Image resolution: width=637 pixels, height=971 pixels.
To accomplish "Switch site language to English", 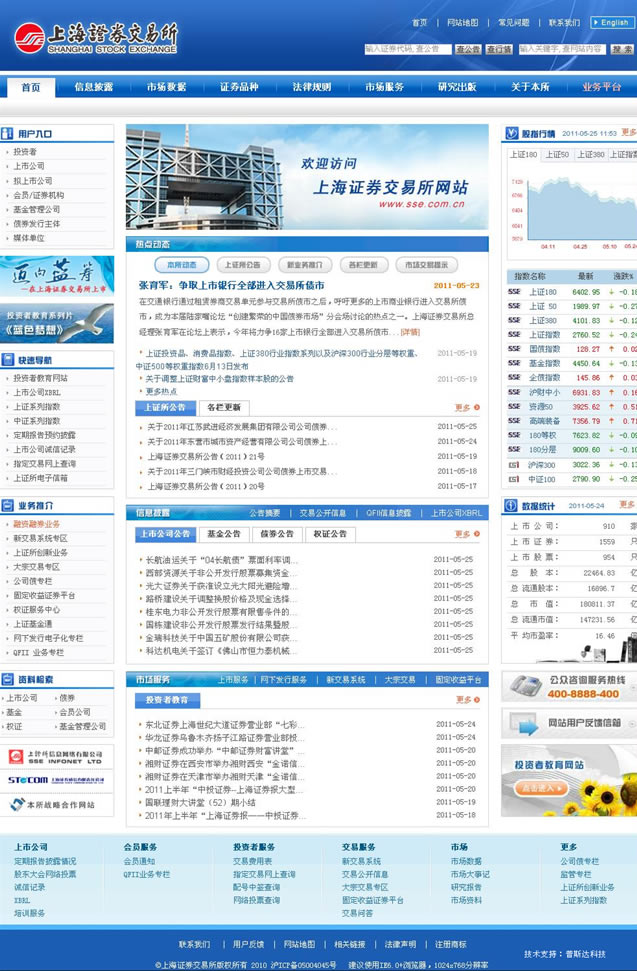I will (x=611, y=22).
